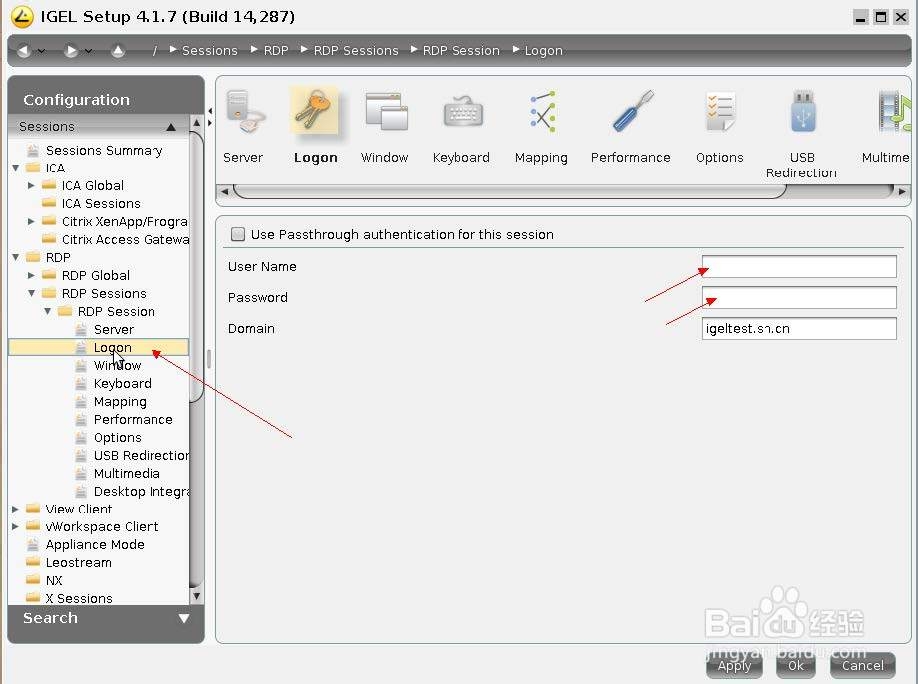Open the Performance screwdriver icon
Screen dimensions: 918x684
pyautogui.click(x=631, y=111)
